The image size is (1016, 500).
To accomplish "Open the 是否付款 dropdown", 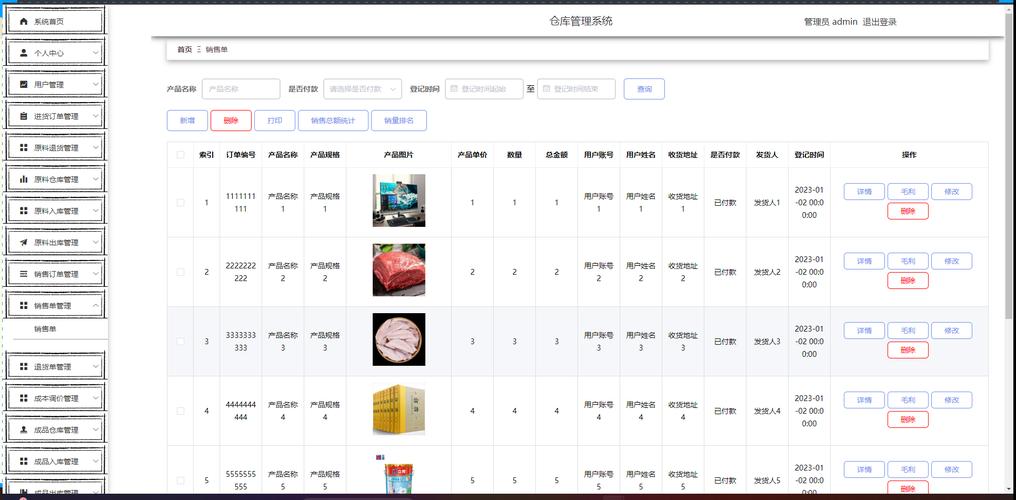I will point(362,89).
